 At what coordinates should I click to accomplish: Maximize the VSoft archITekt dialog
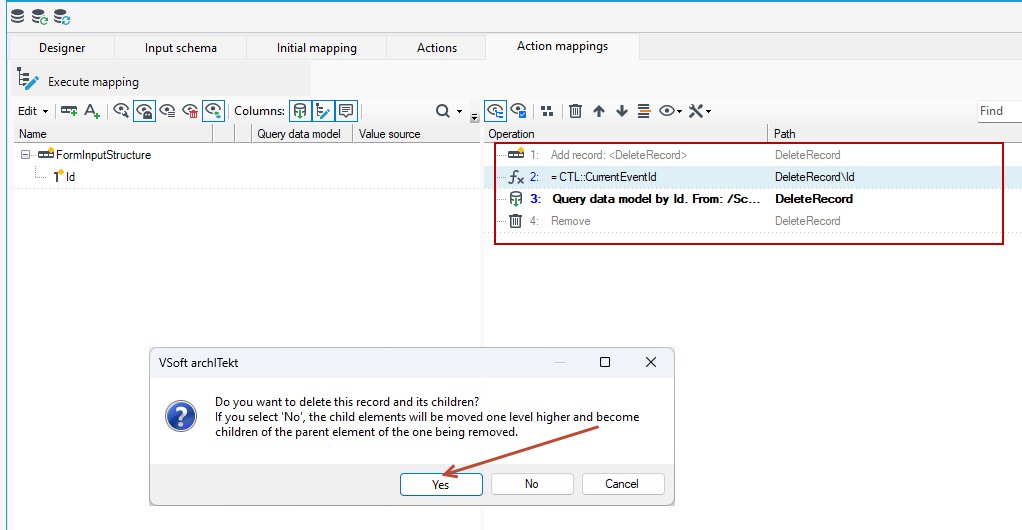click(605, 362)
